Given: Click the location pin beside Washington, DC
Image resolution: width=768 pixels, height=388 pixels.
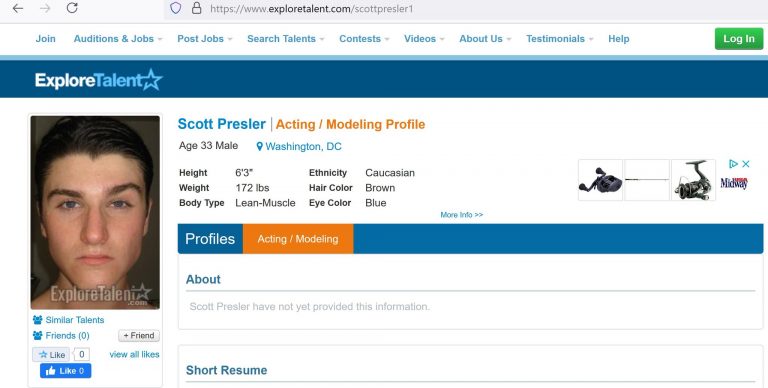Looking at the screenshot, I should click(x=260, y=146).
